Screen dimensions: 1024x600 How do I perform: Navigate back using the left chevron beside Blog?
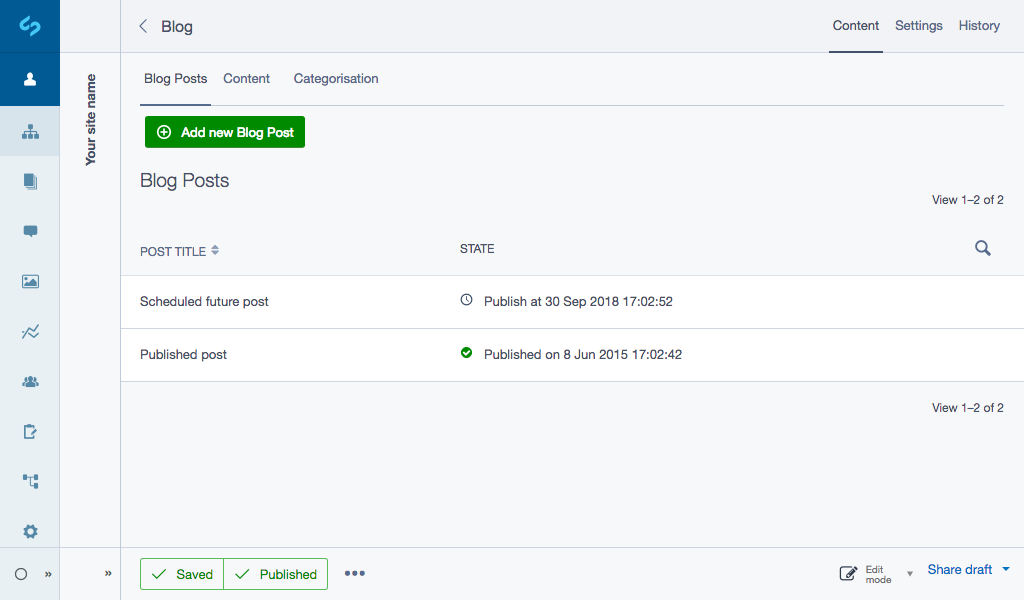[x=143, y=27]
